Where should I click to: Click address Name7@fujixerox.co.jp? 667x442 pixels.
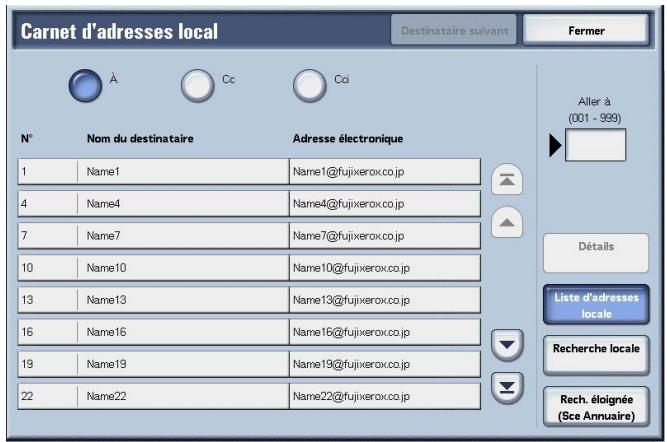pyautogui.click(x=385, y=236)
